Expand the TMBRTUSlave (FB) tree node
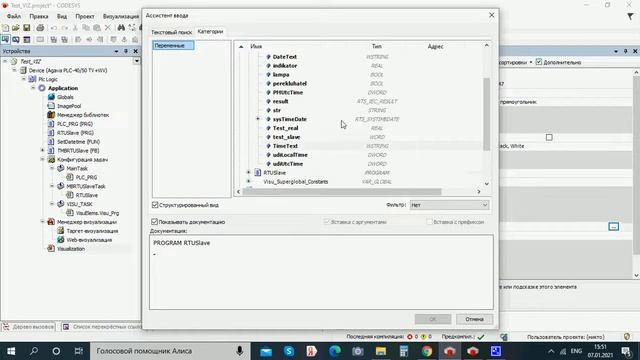The image size is (640, 360). coord(42,150)
